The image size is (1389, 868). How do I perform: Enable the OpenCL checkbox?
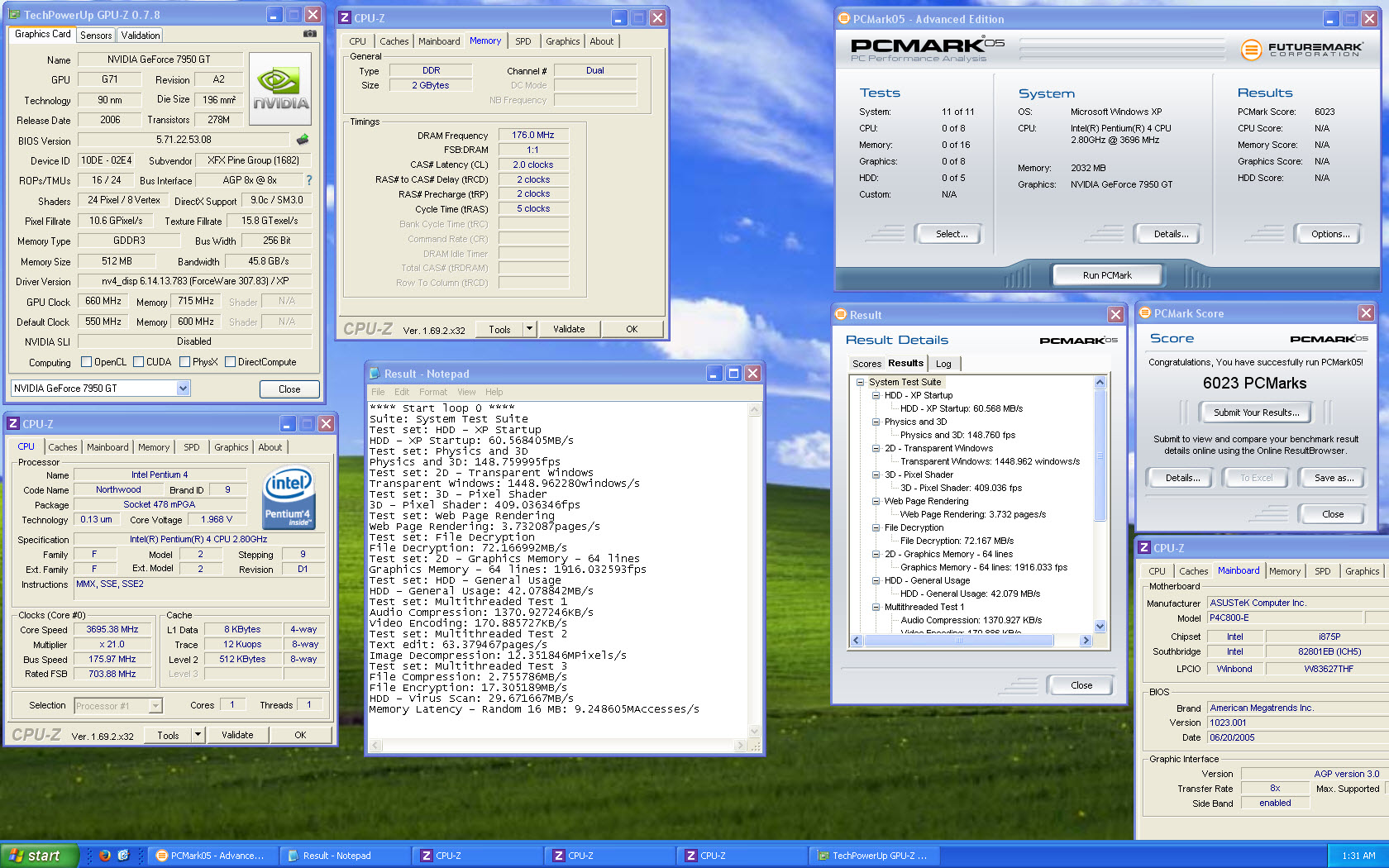(86, 362)
